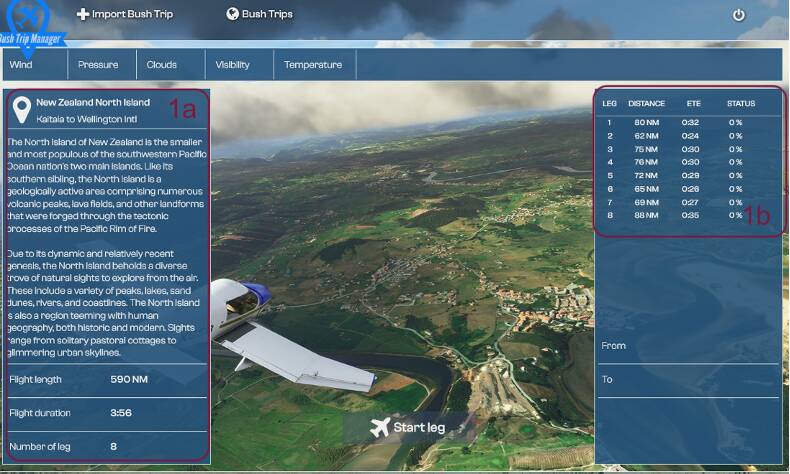Start the leg with Start leg button
790x474 pixels.
pos(408,428)
